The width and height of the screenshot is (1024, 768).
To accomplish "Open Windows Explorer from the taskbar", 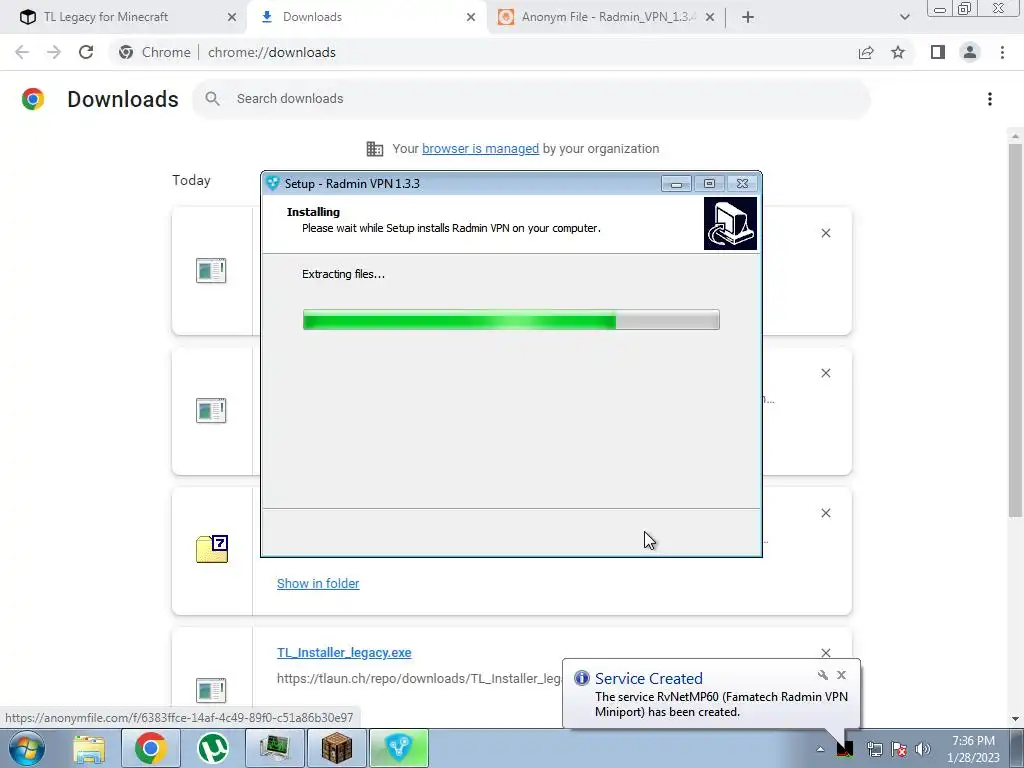I will tap(89, 748).
